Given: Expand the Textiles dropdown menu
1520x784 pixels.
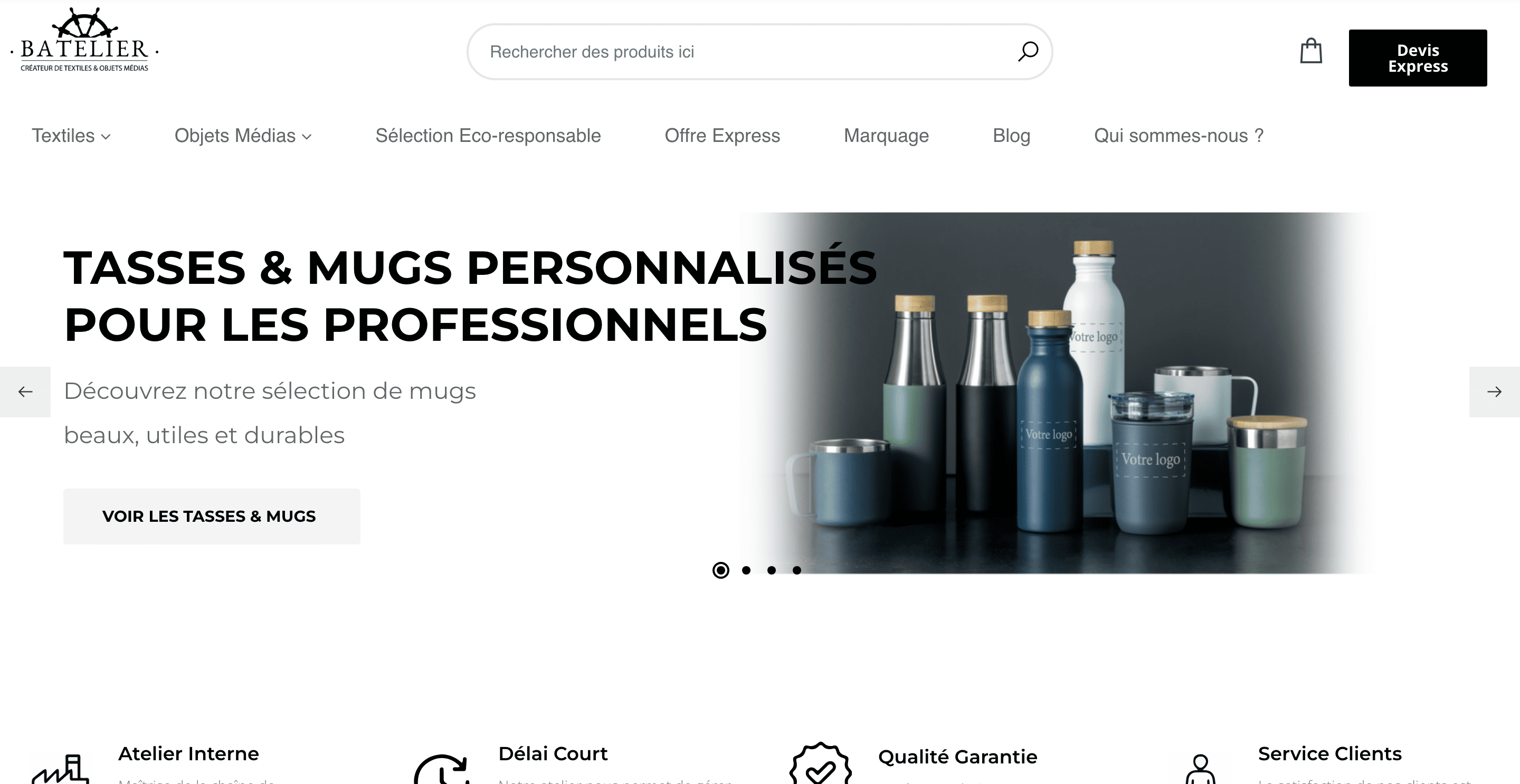Looking at the screenshot, I should (71, 136).
